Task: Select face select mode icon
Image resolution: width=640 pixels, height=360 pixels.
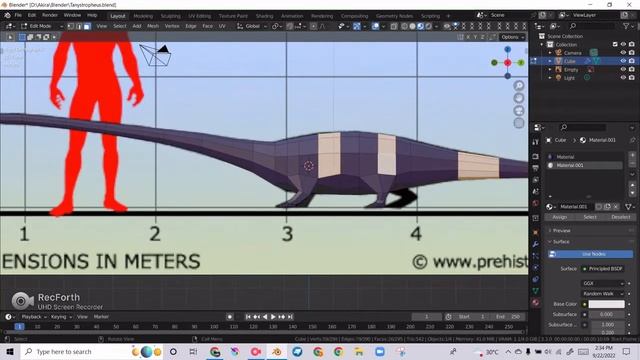Action: click(x=87, y=26)
